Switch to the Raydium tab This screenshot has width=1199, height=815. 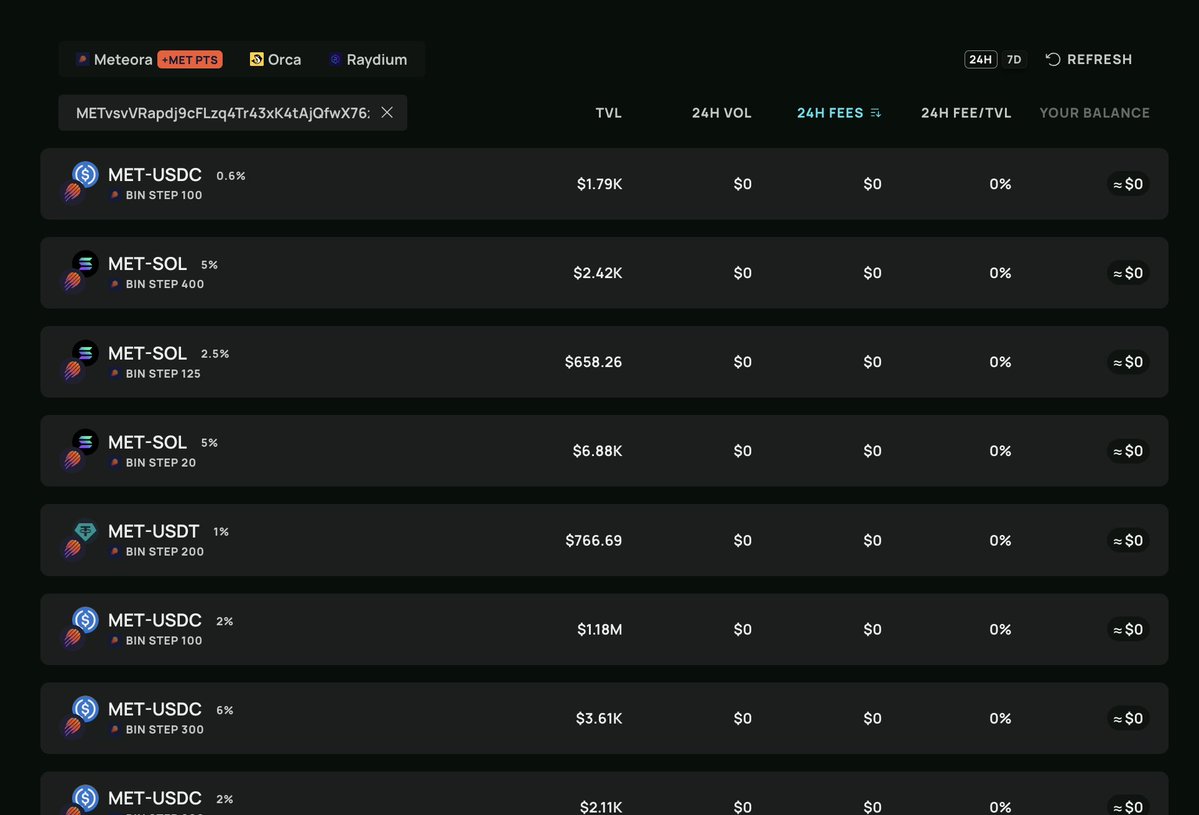tap(368, 60)
